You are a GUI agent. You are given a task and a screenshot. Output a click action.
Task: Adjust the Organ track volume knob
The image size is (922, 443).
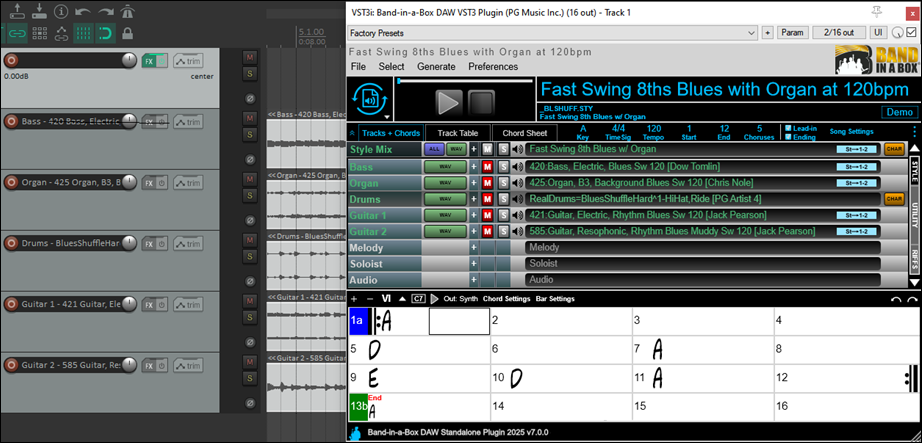pos(129,183)
